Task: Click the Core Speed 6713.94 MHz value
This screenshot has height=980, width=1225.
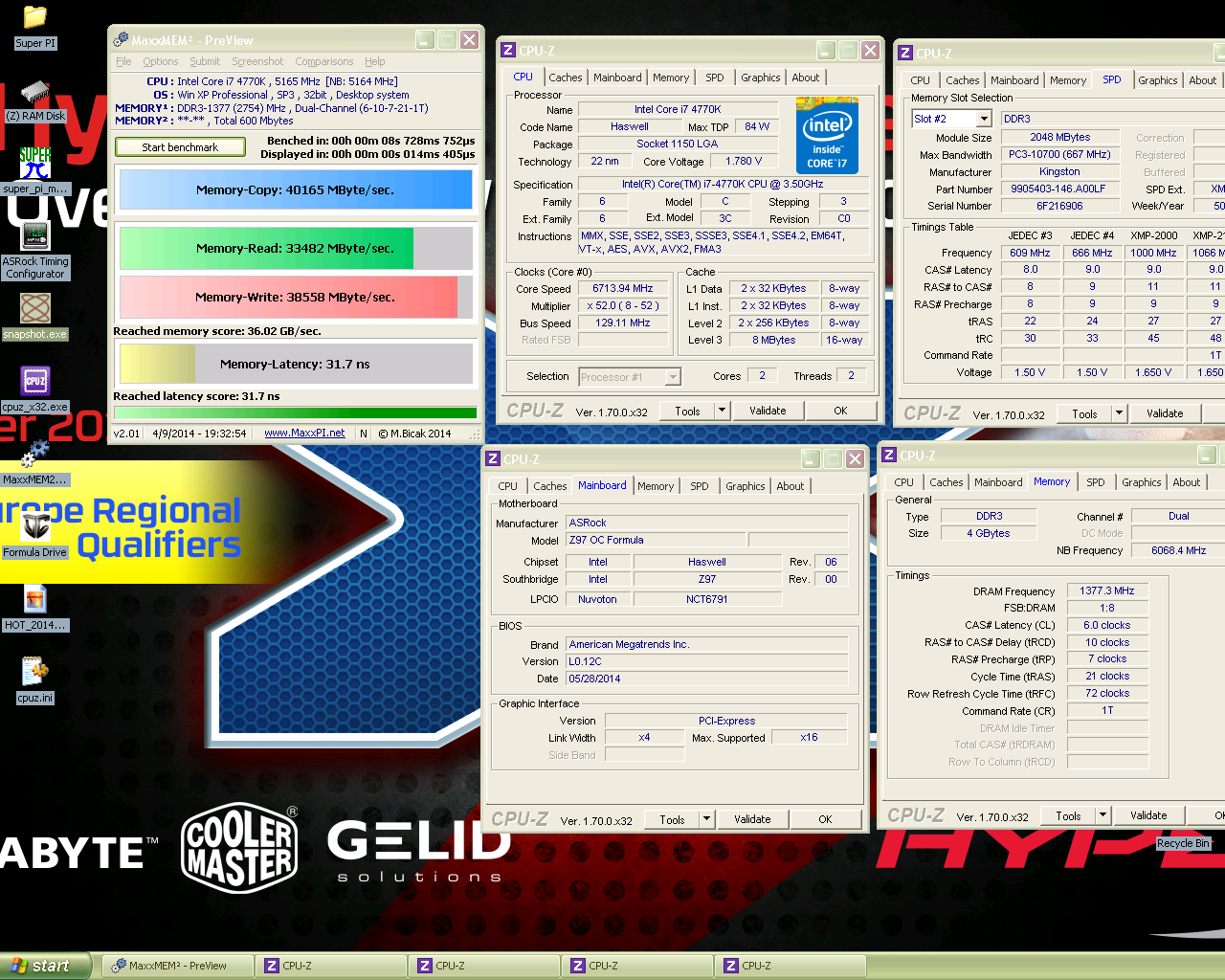Action: (x=623, y=288)
